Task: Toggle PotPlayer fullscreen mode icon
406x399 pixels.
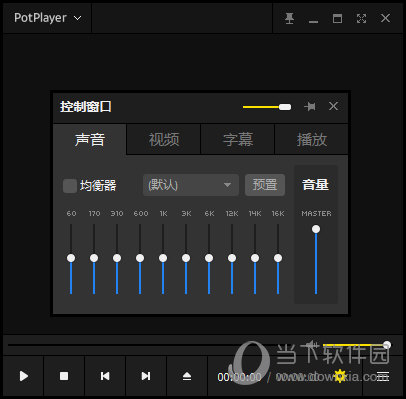Action: (x=361, y=18)
